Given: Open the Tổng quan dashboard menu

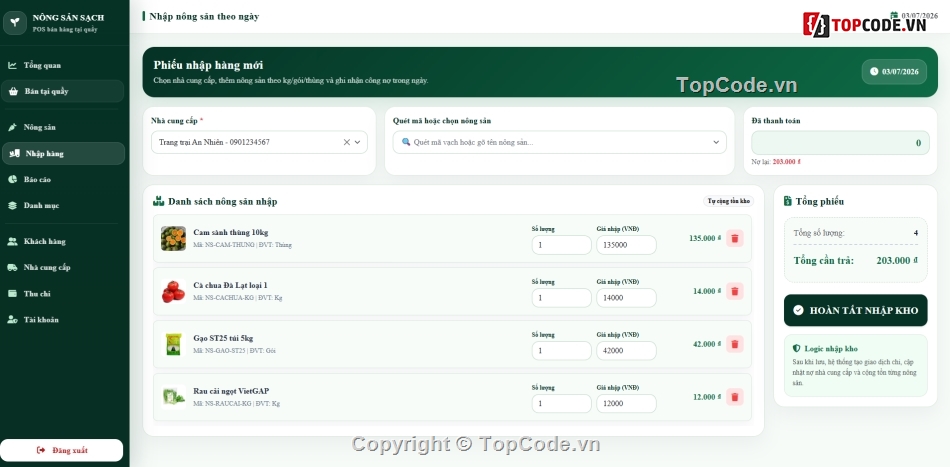Looking at the screenshot, I should (63, 65).
